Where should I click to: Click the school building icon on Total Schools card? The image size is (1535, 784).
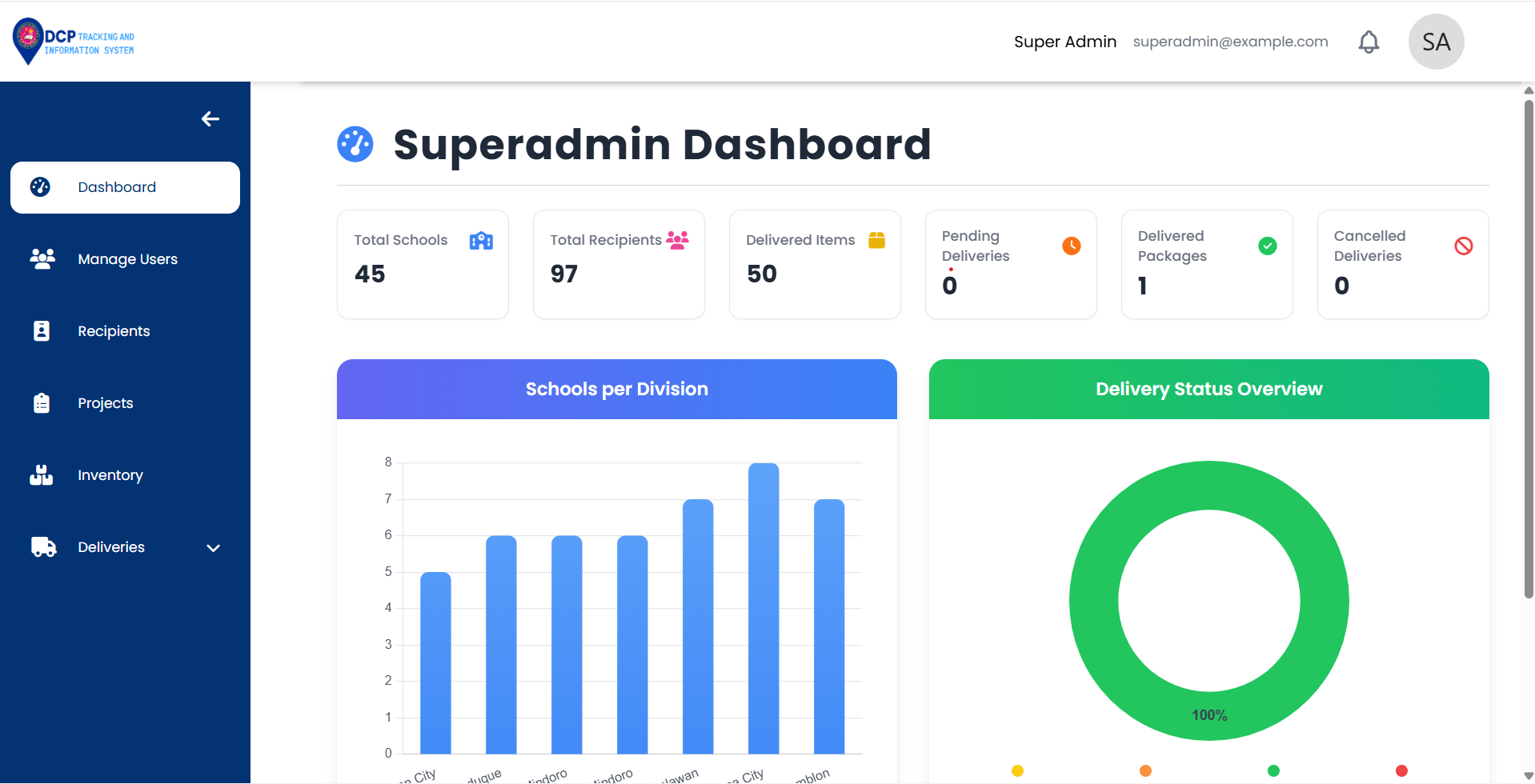[480, 240]
